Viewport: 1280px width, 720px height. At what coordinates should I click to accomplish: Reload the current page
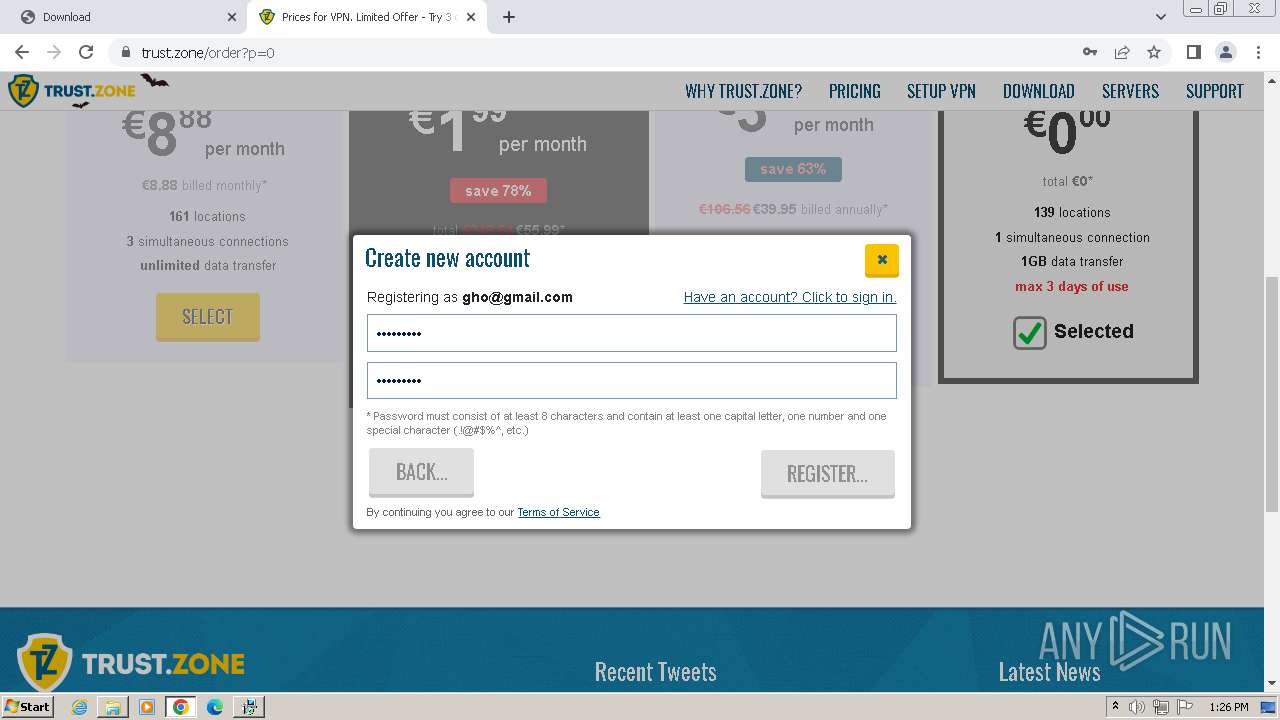pos(86,52)
